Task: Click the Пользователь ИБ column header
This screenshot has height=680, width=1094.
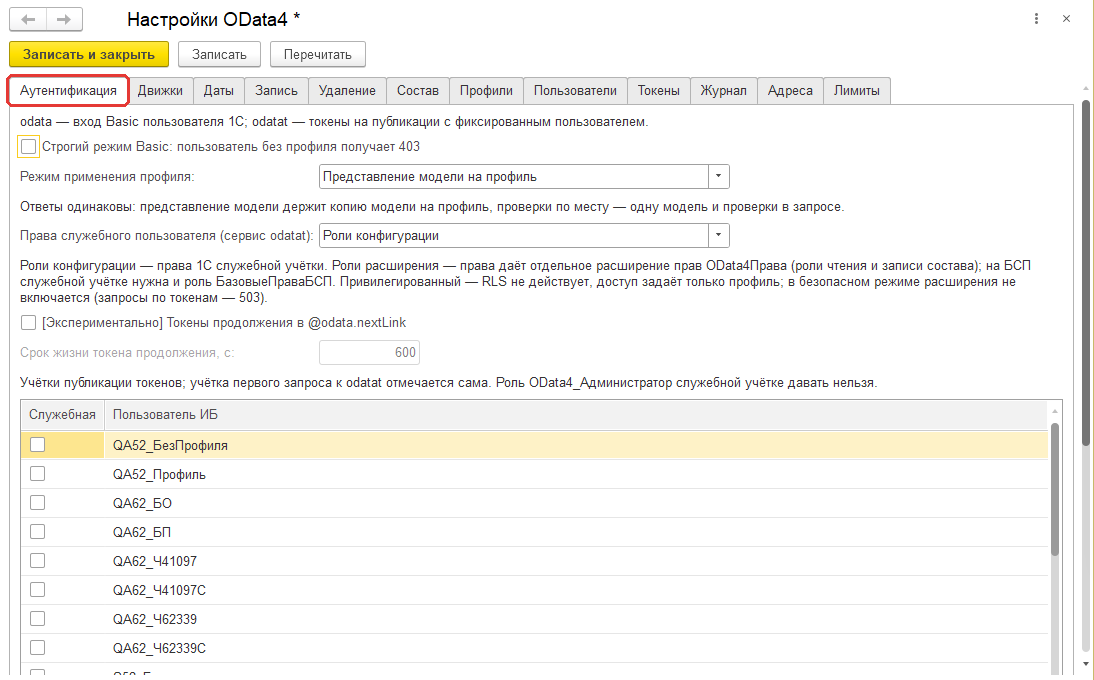Action: click(x=576, y=414)
